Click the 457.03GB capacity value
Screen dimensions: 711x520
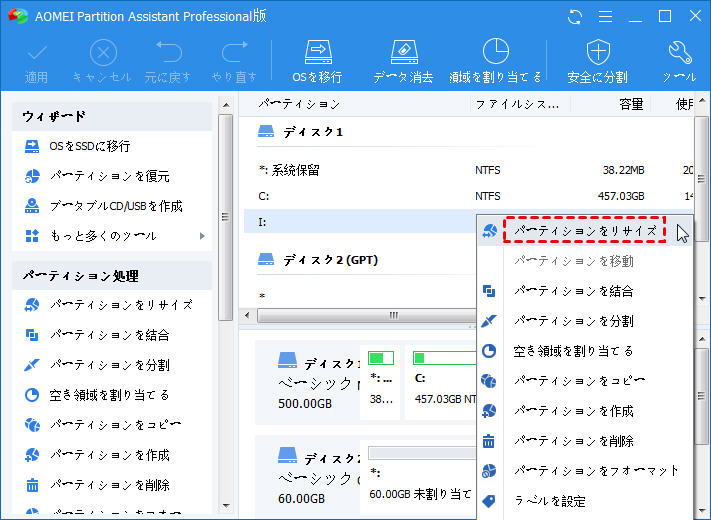621,196
